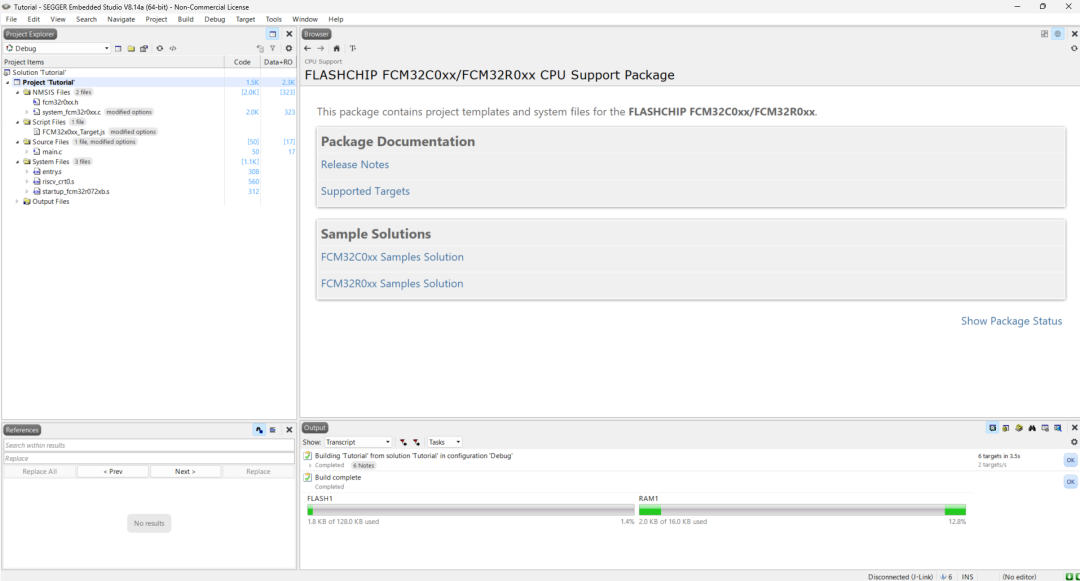Screen dimensions: 1080x581
Task: Open the Build menu
Action: (x=185, y=19)
